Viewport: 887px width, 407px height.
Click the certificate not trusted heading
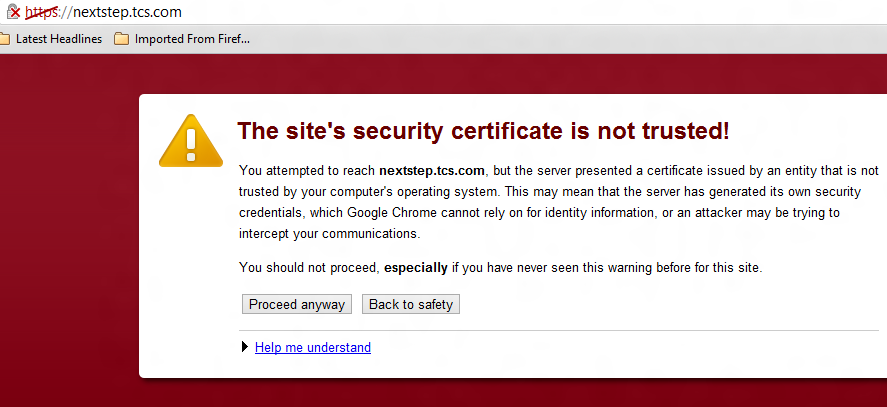(483, 131)
